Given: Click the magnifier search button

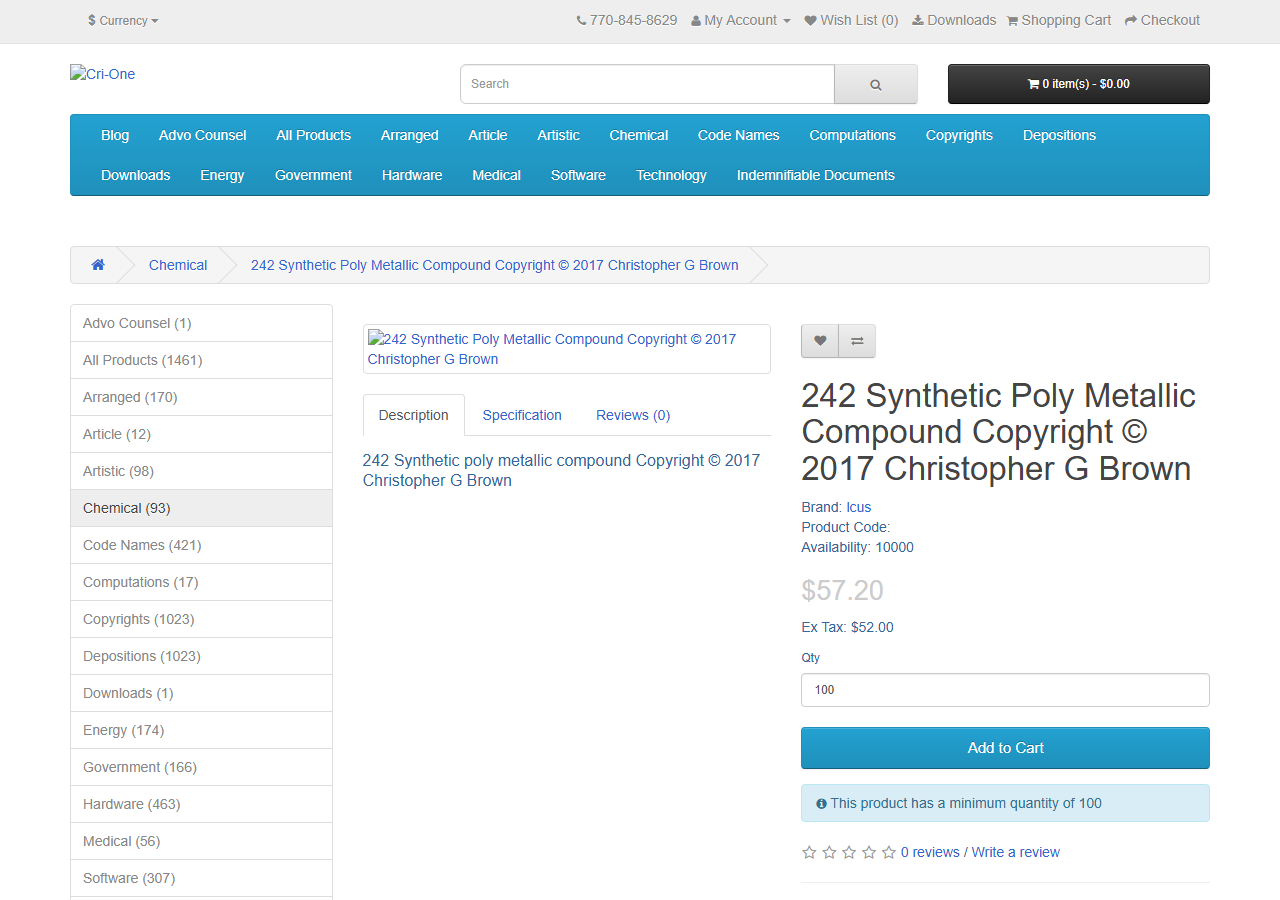Looking at the screenshot, I should tap(876, 84).
